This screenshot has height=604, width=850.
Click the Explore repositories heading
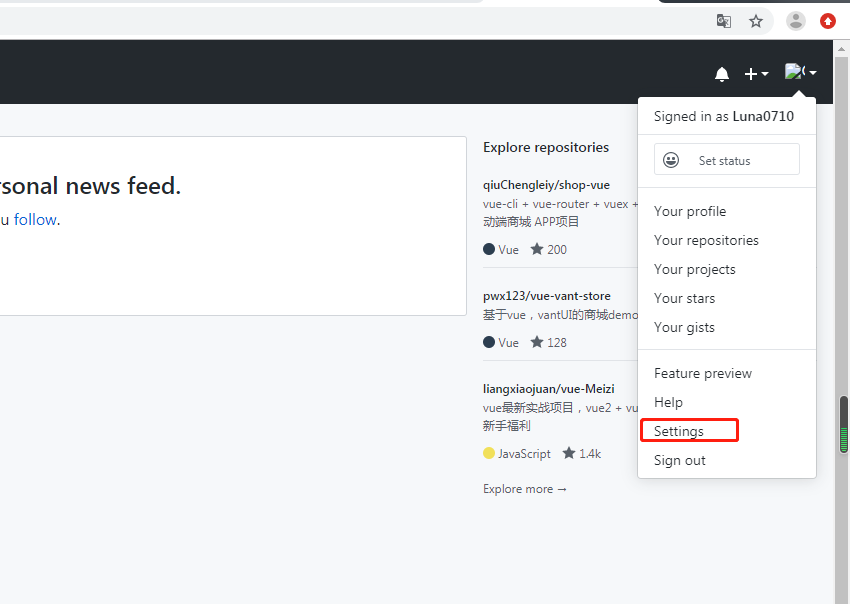tap(546, 147)
